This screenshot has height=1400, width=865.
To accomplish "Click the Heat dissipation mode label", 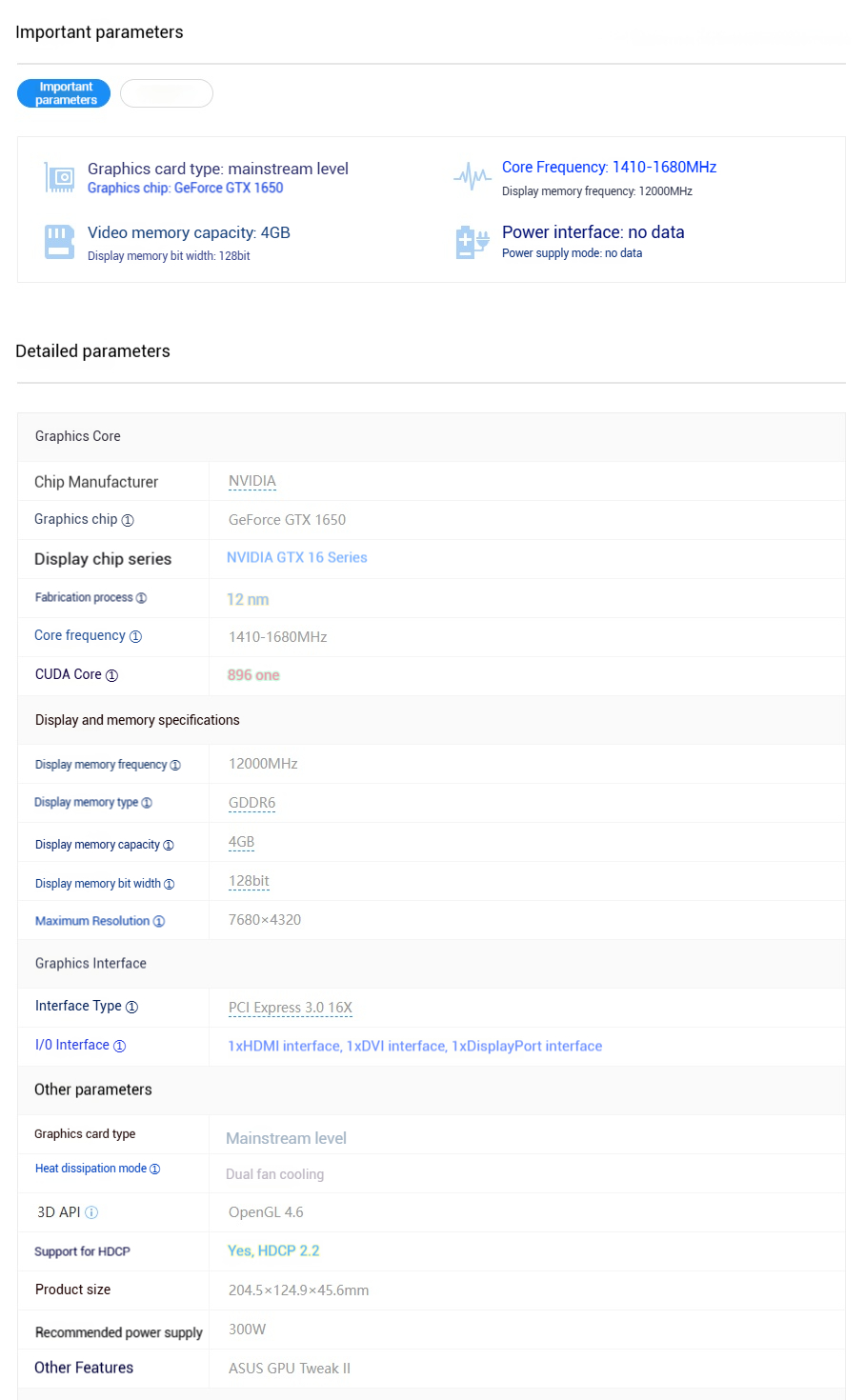I will pos(91,1169).
